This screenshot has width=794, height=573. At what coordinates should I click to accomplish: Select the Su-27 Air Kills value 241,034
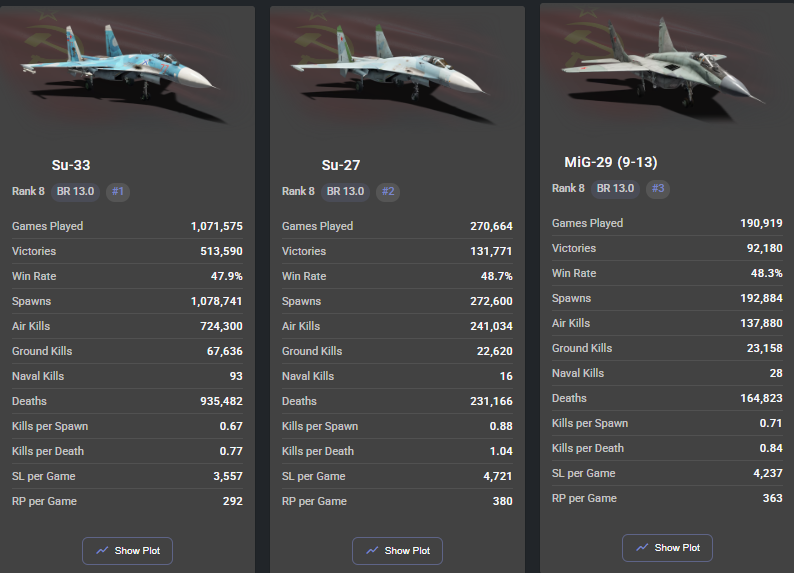[x=491, y=326]
